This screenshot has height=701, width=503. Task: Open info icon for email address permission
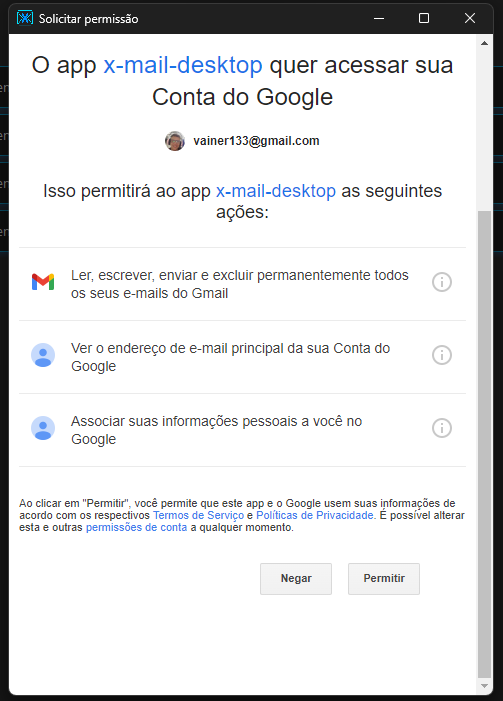tap(442, 355)
